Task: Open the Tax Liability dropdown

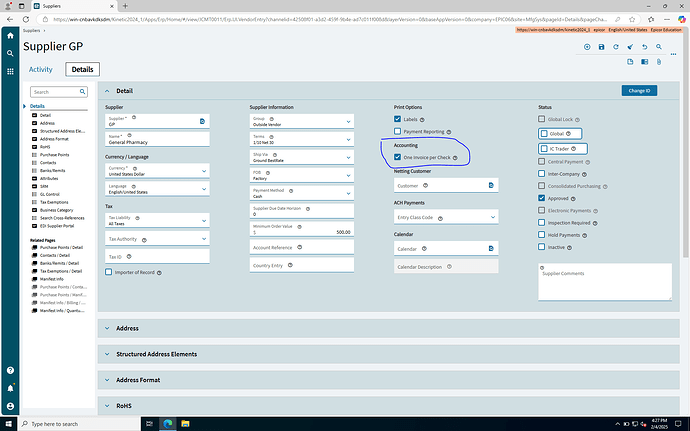Action: [204, 221]
